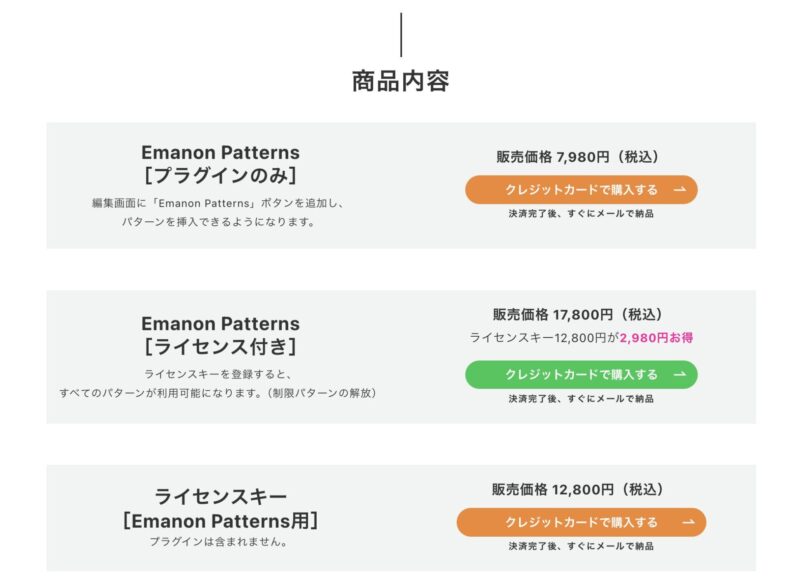The image size is (800, 588).
Task: Click the 販売価格 12,800円 price text
Action: (578, 486)
